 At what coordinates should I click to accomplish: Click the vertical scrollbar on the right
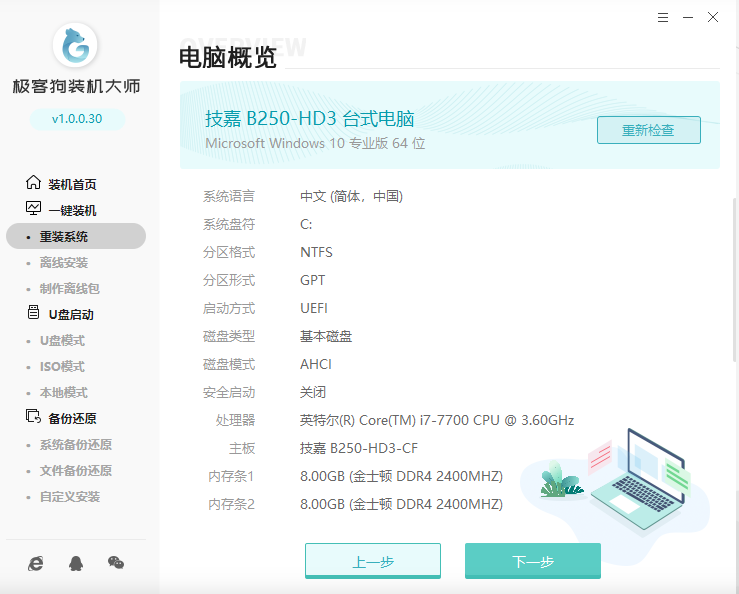tap(735, 280)
